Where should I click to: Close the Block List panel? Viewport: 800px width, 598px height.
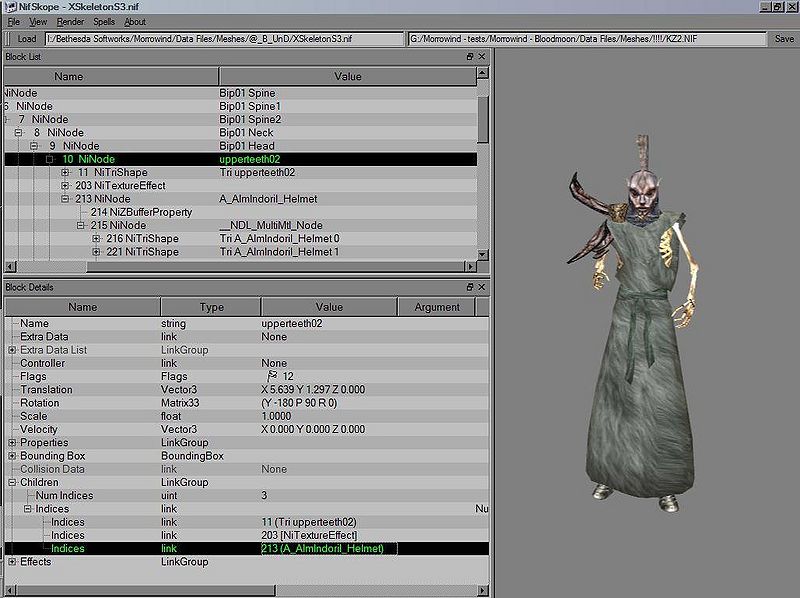[482, 57]
